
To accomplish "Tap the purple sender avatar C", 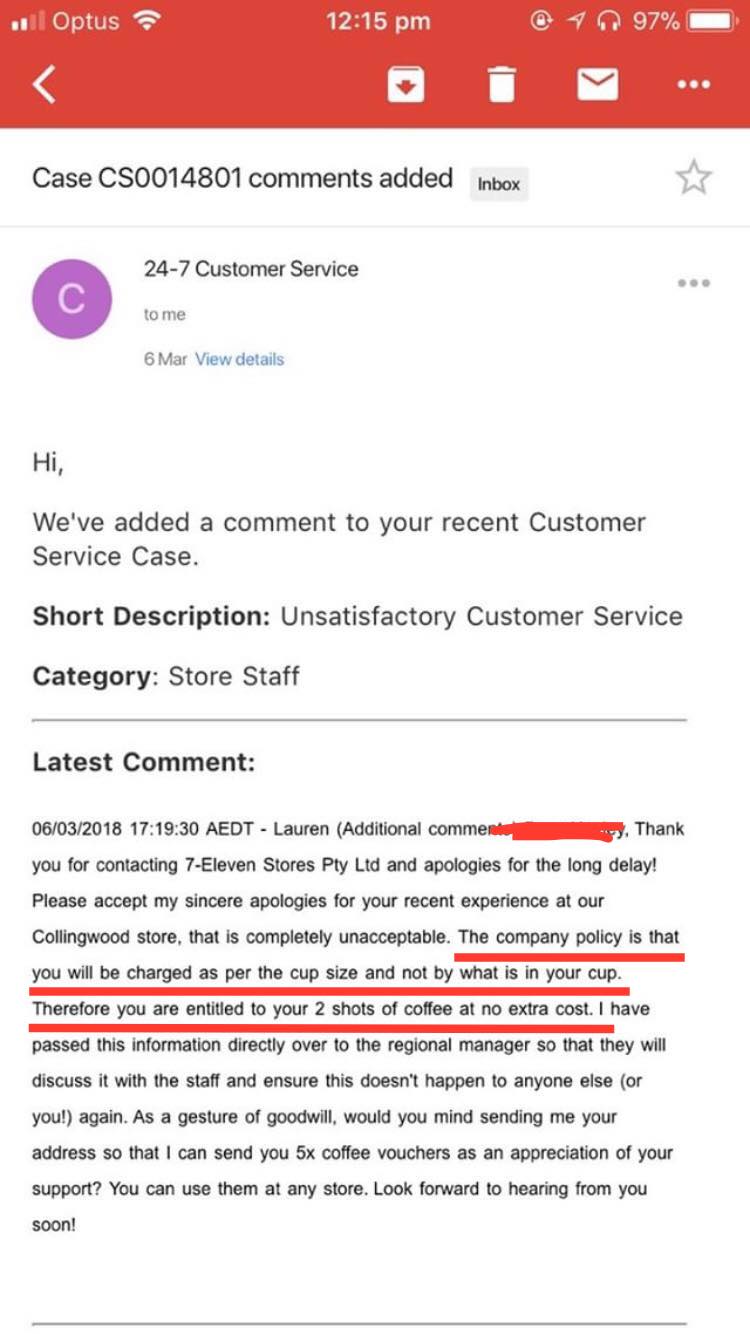I will coord(71,298).
